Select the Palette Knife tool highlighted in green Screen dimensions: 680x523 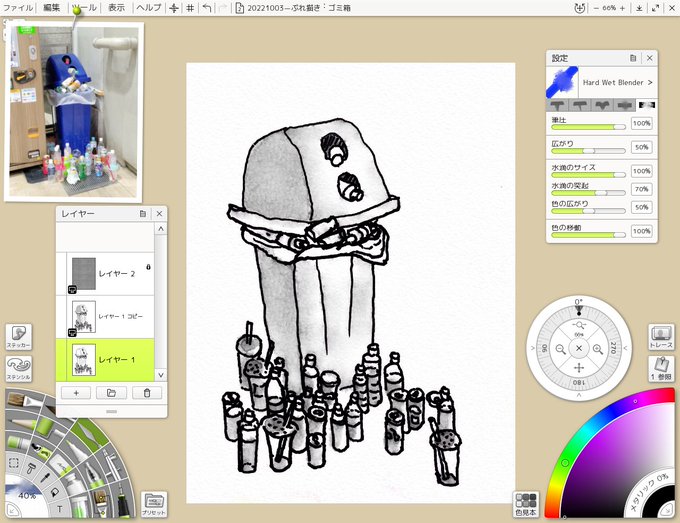tap(90, 435)
